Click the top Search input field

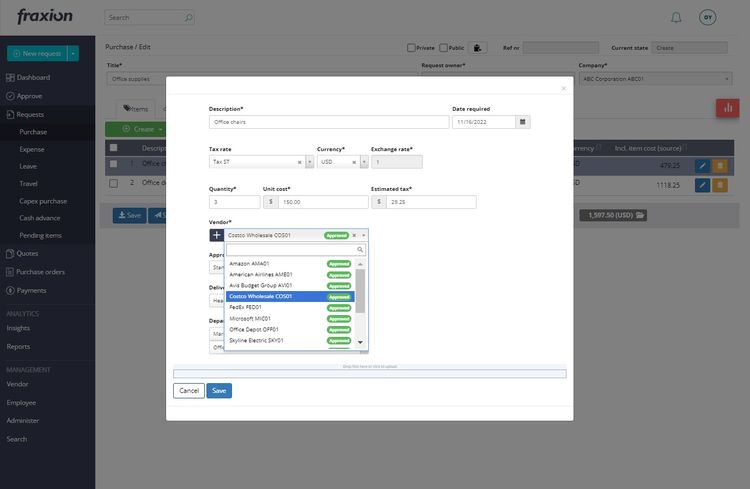[149, 18]
